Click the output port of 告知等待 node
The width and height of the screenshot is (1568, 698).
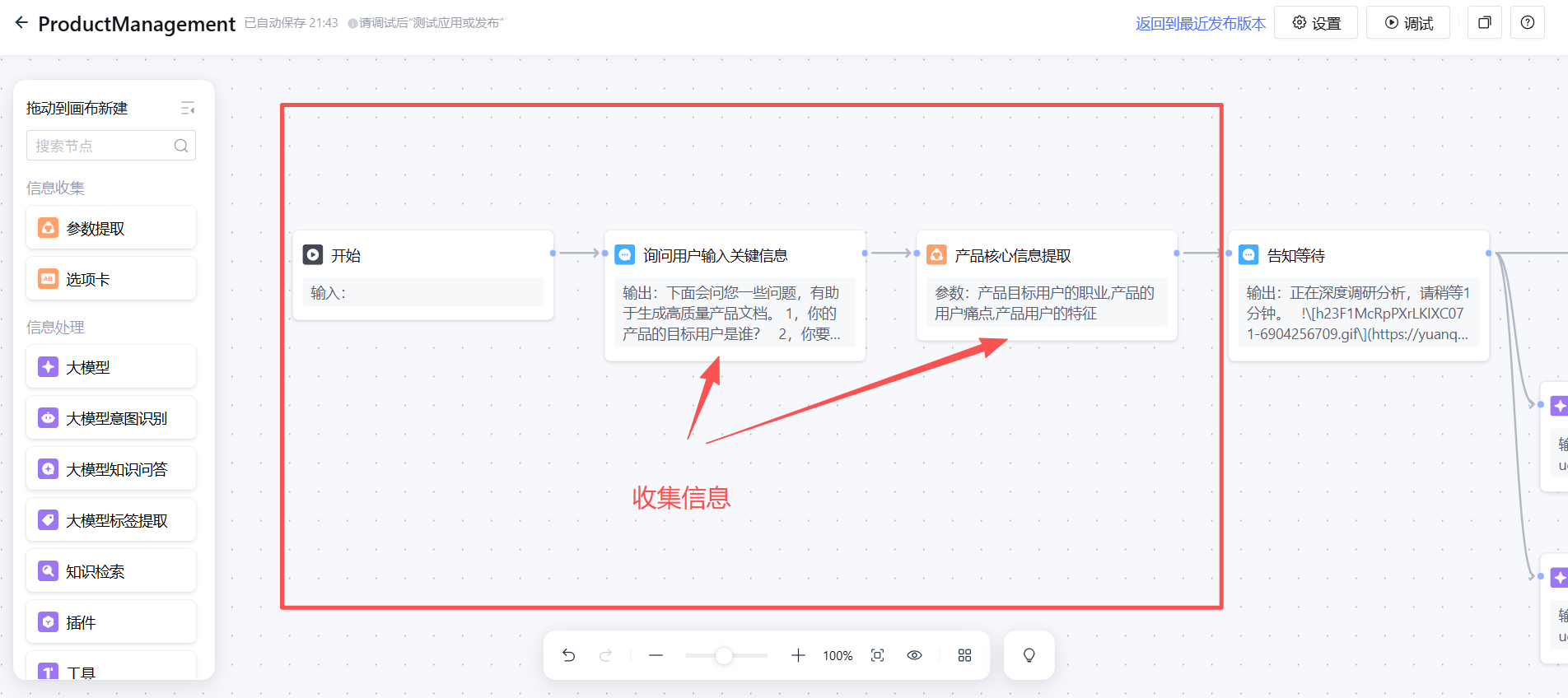coord(1488,253)
